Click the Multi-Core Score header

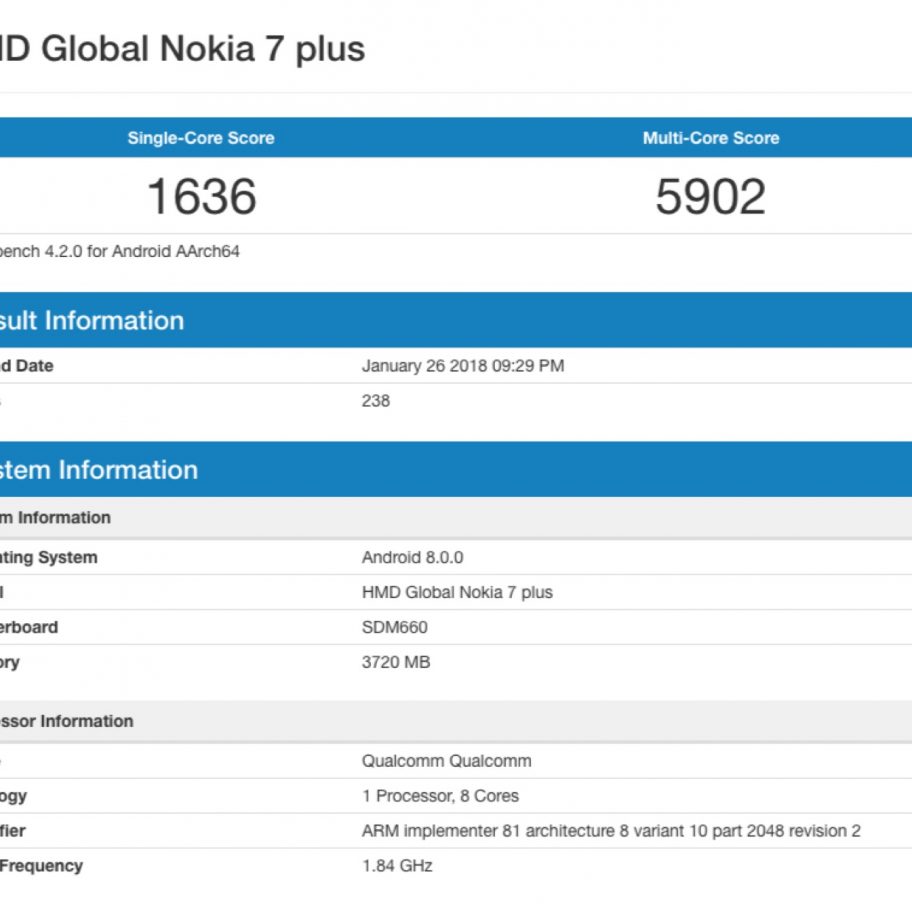point(710,138)
